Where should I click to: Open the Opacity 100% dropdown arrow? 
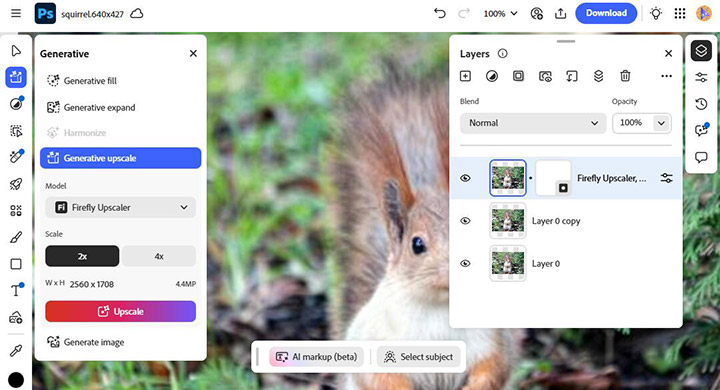[661, 123]
